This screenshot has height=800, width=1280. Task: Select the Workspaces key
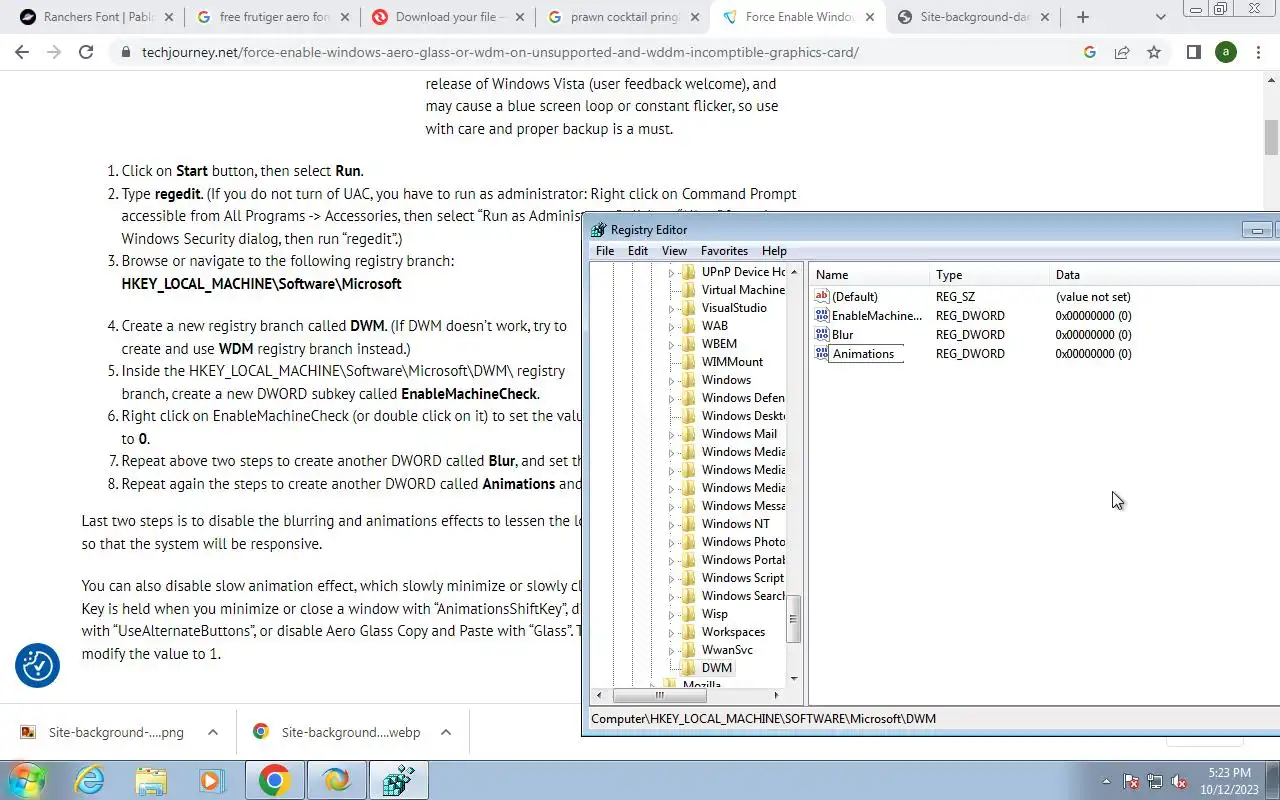coord(733,632)
